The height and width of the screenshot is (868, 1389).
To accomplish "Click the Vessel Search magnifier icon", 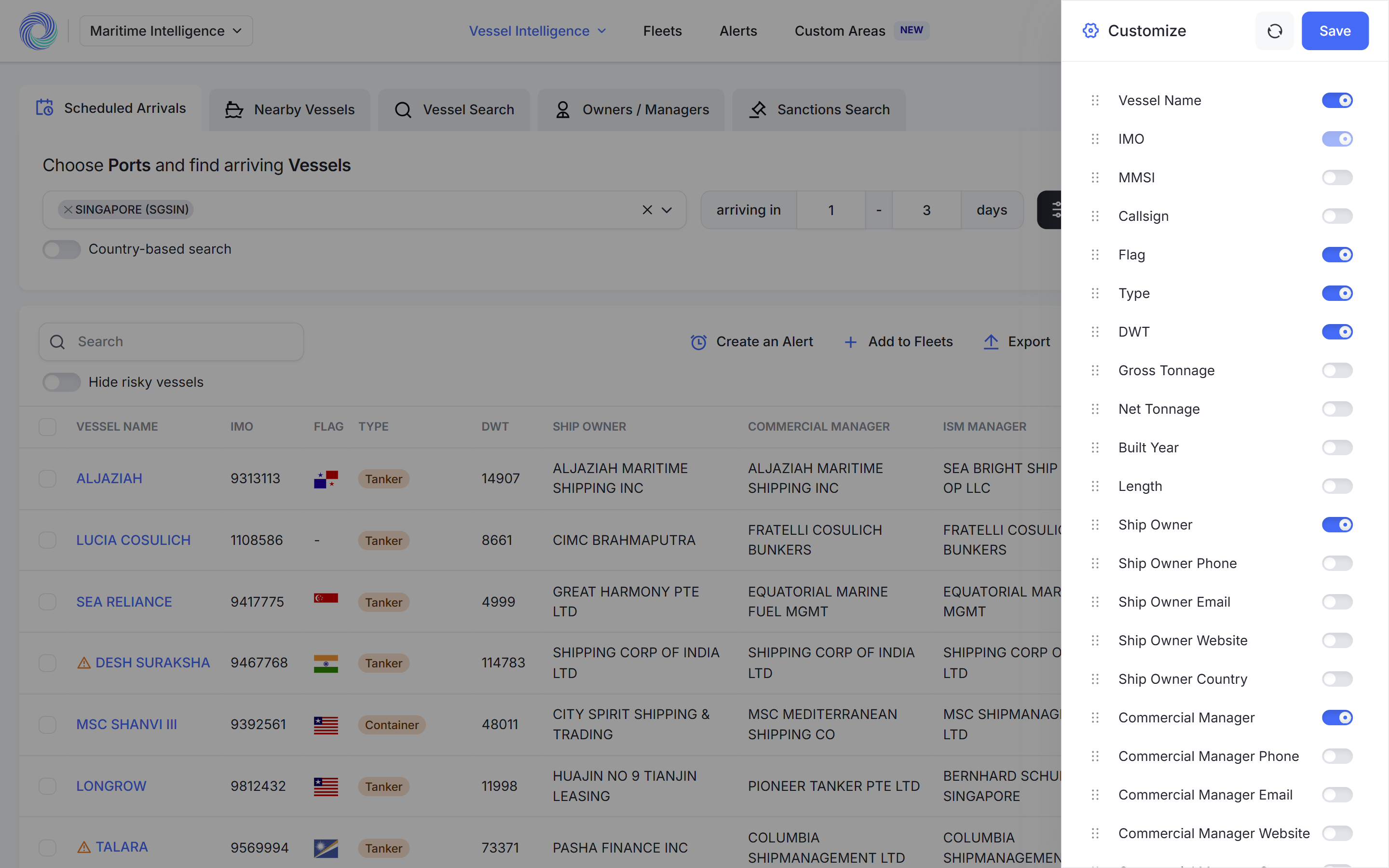I will [403, 109].
